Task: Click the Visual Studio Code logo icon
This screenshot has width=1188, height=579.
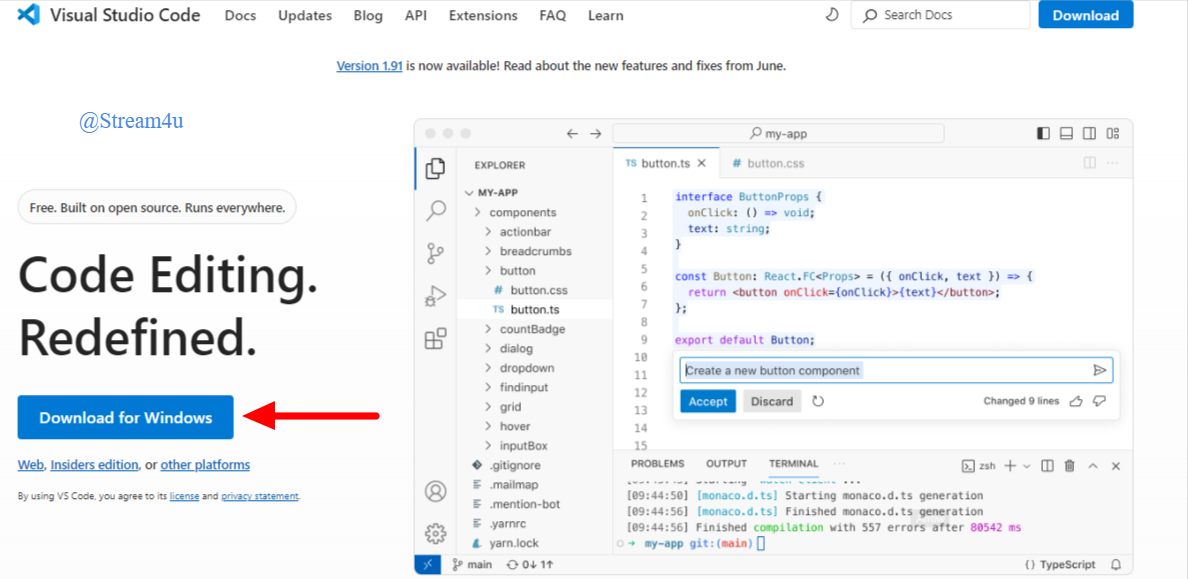Action: tap(27, 15)
